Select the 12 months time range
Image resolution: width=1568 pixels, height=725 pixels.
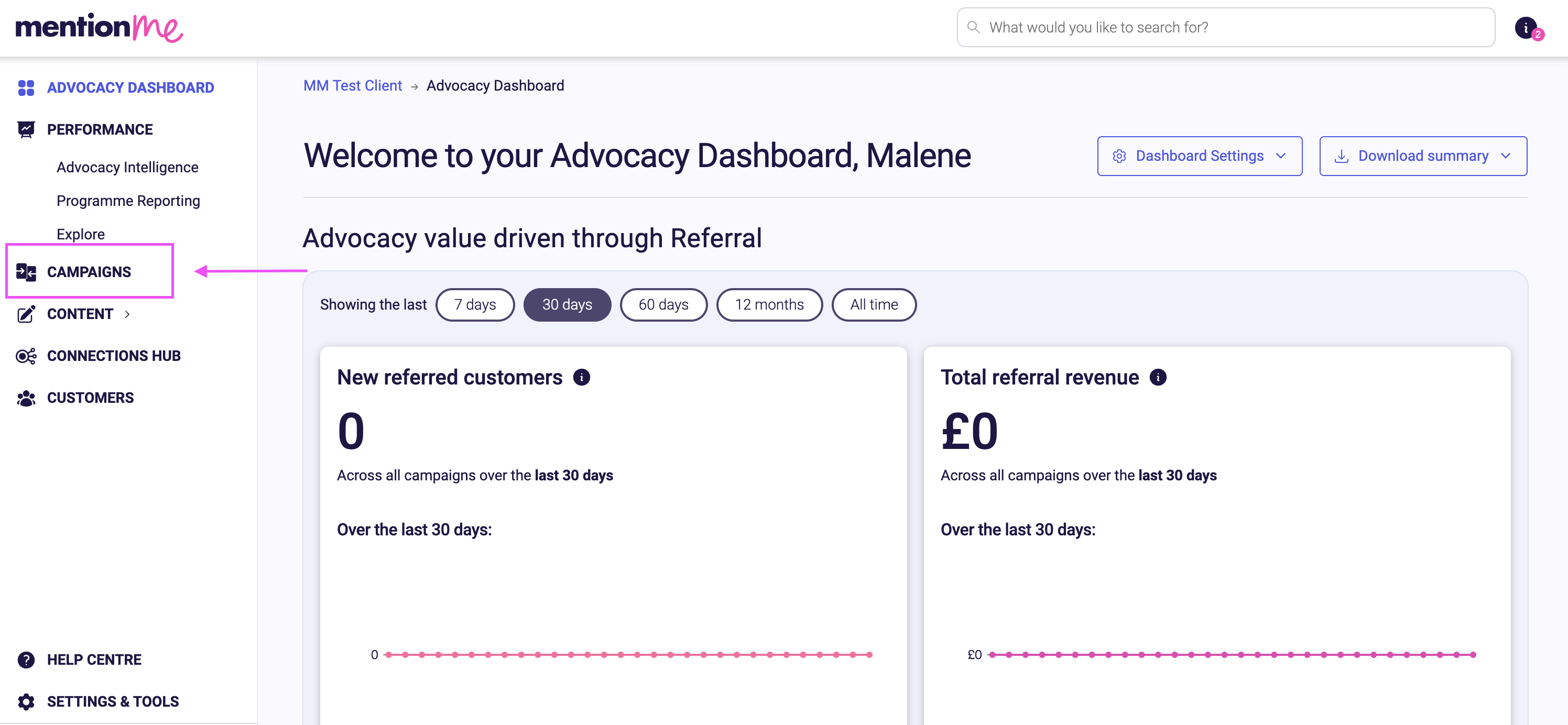[769, 305]
